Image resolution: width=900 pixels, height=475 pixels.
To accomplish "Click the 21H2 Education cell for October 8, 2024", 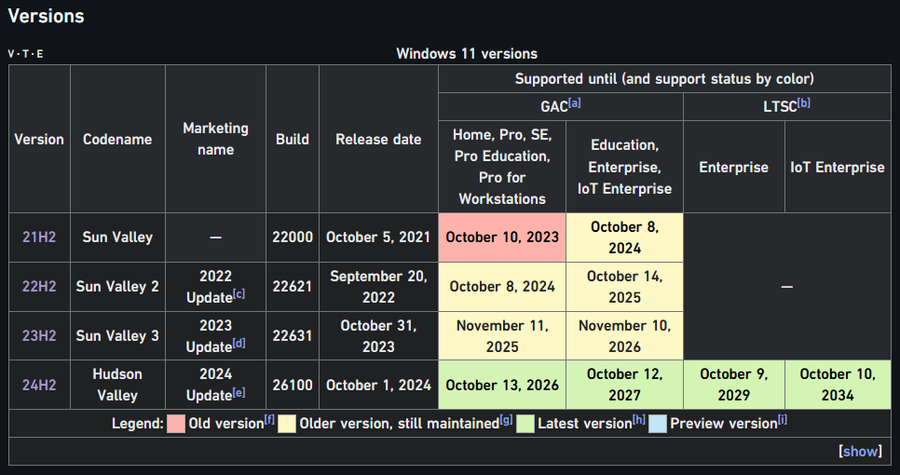I will point(624,238).
